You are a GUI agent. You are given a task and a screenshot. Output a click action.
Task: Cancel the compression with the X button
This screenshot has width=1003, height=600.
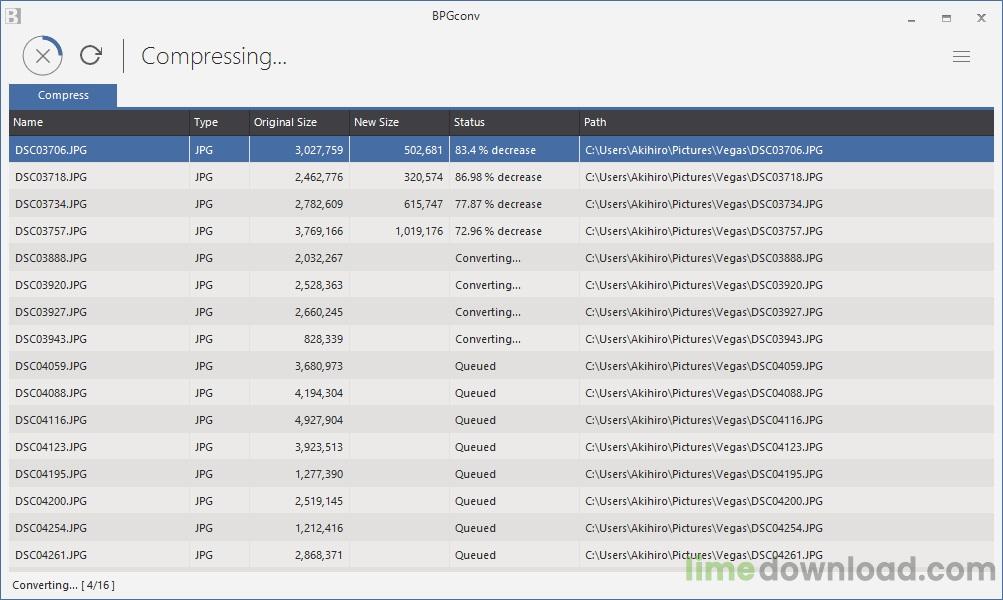pos(42,56)
